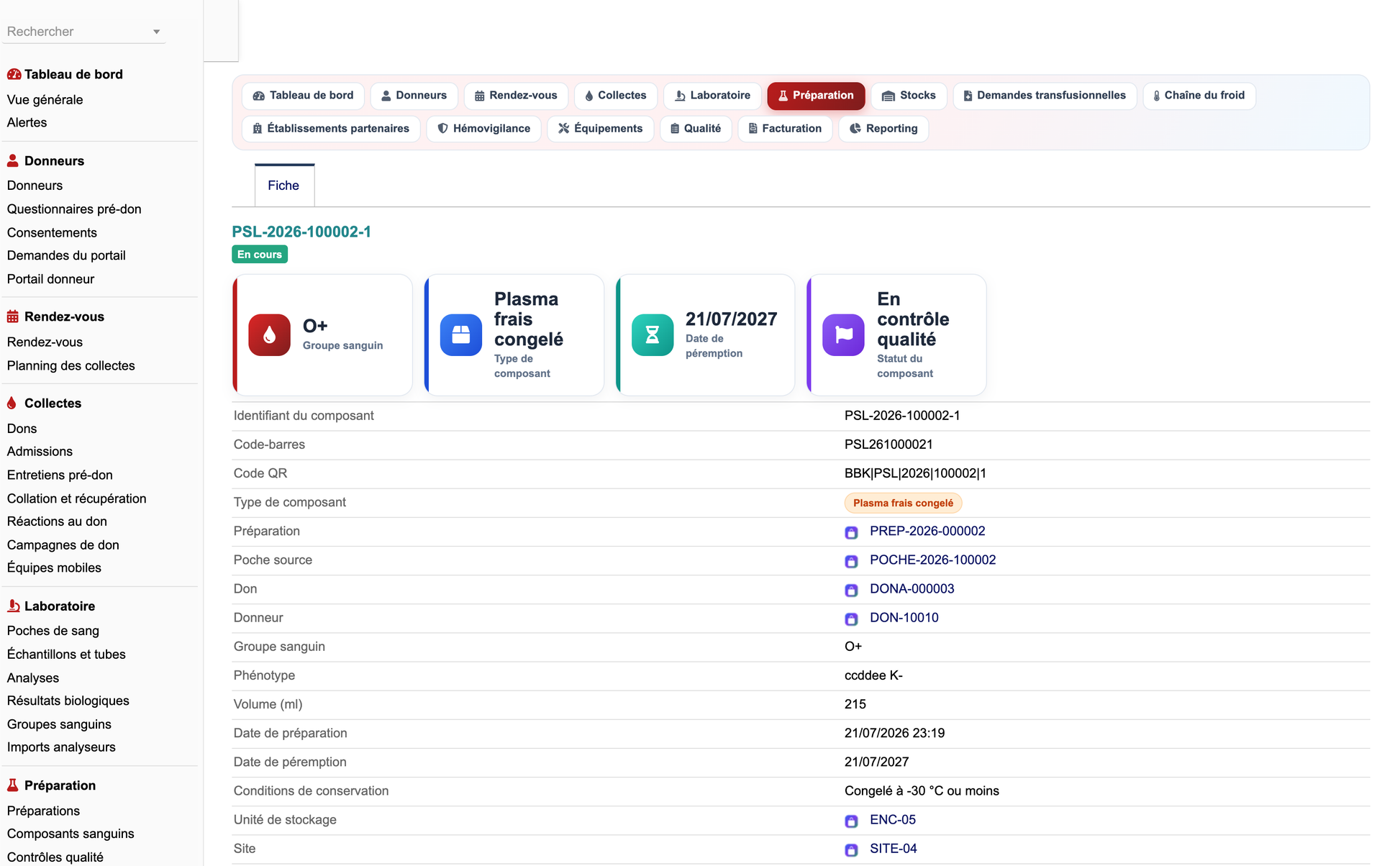
Task: Select the Fiche tab
Action: click(x=284, y=186)
